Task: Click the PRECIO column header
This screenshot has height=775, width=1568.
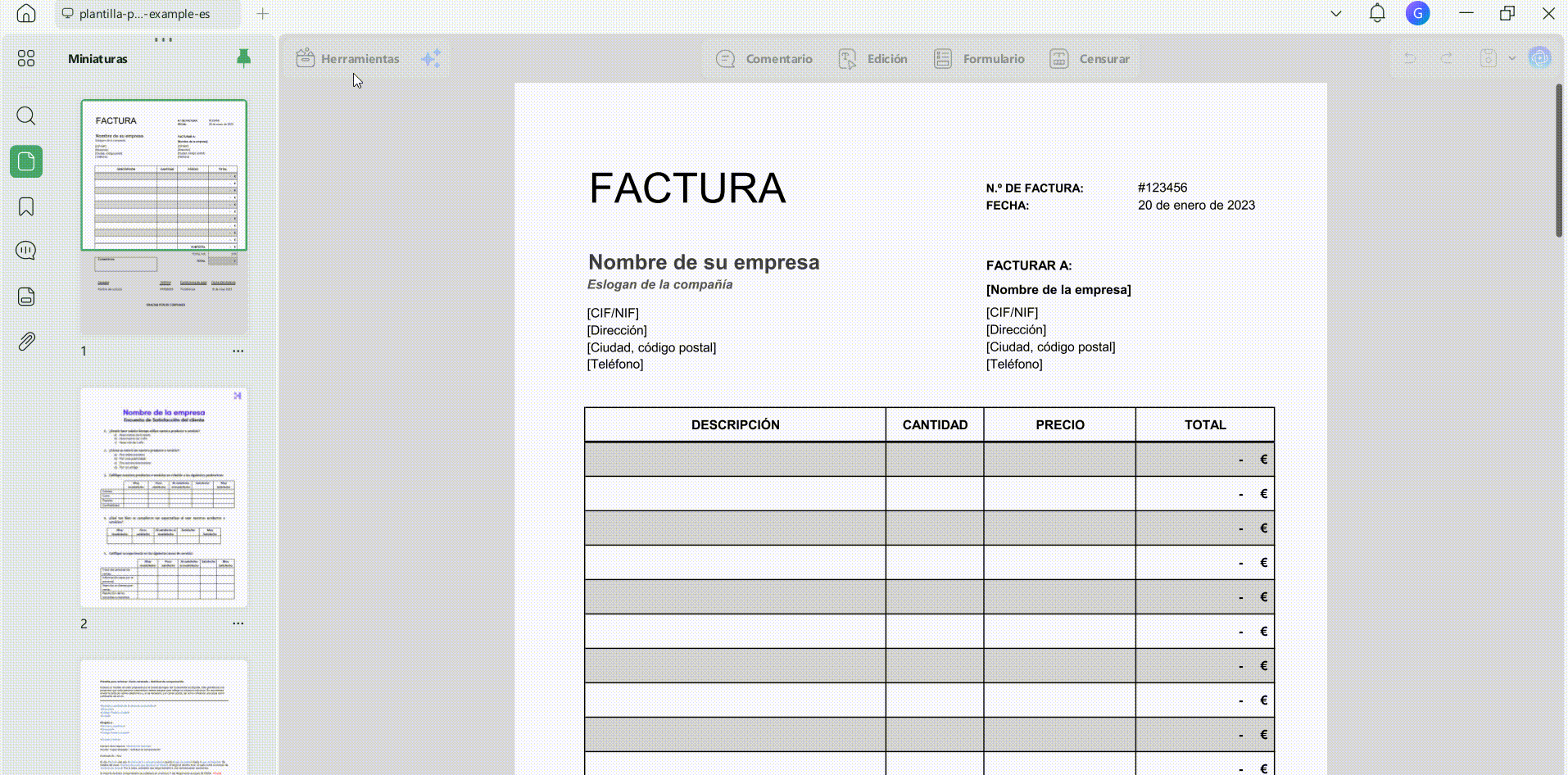Action: pos(1059,424)
